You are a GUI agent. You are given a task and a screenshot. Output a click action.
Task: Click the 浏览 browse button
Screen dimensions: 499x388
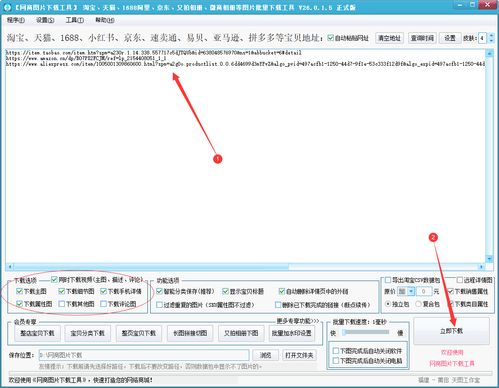266,355
